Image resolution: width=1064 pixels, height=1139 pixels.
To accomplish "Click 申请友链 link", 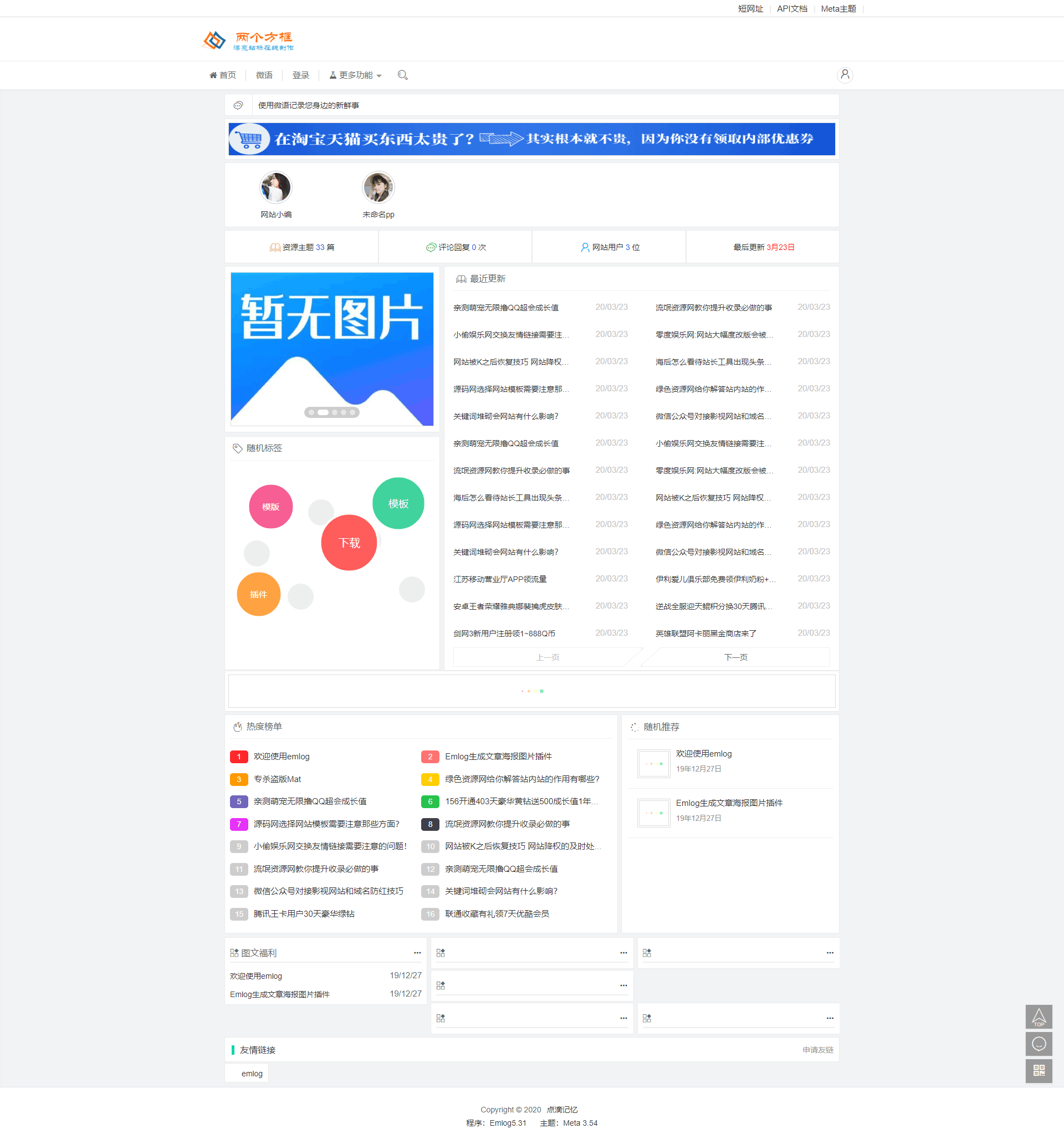I will click(817, 1050).
